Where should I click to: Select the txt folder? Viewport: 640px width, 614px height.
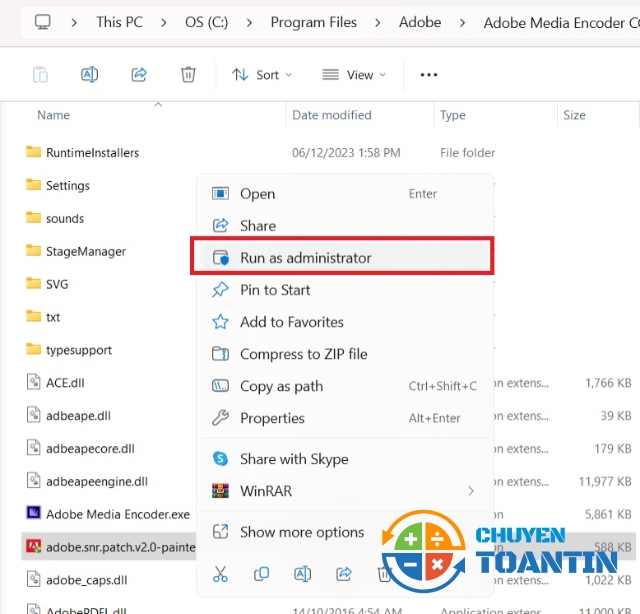[53, 317]
